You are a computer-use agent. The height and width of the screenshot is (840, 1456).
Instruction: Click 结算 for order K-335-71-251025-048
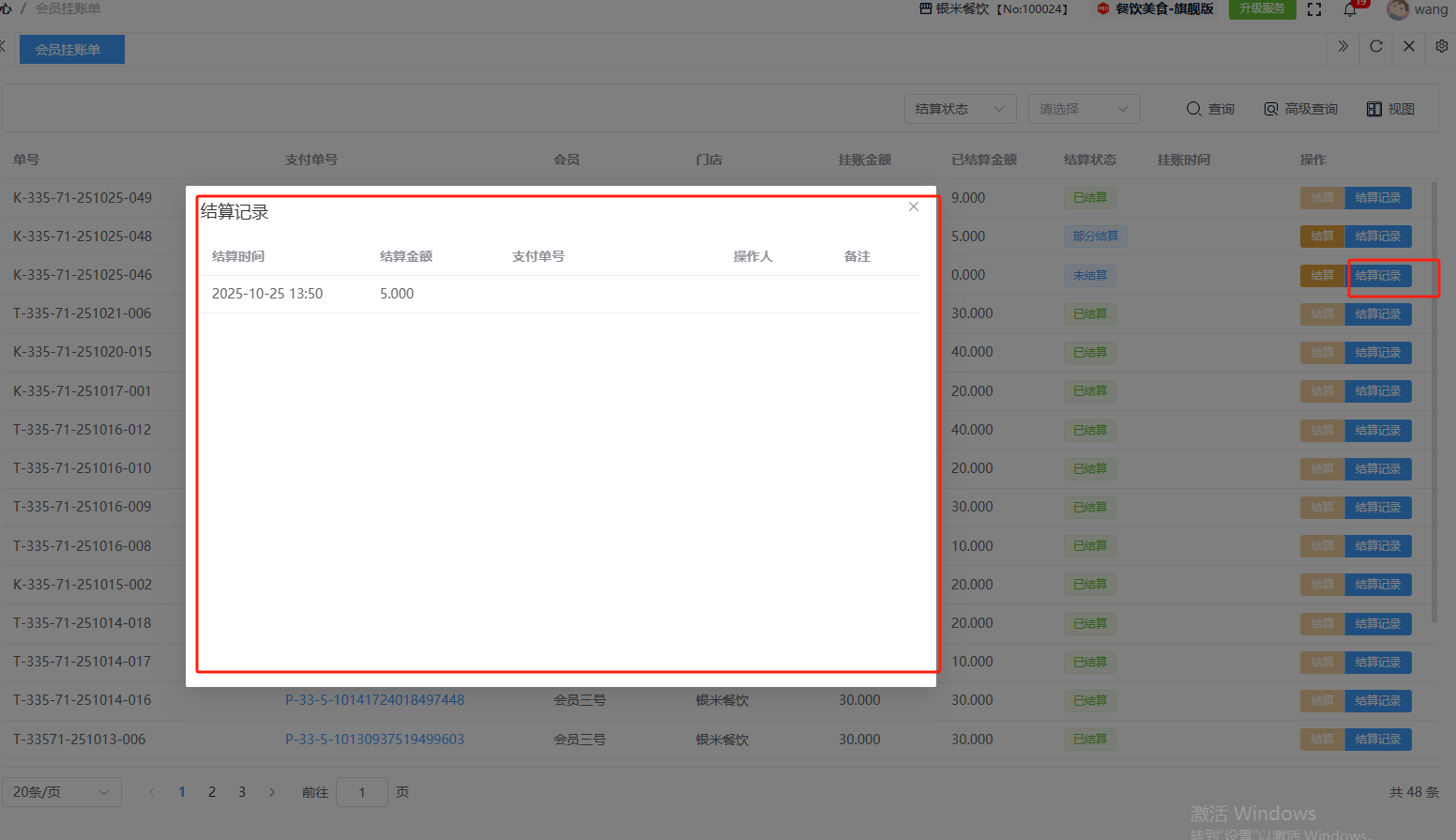click(x=1322, y=237)
